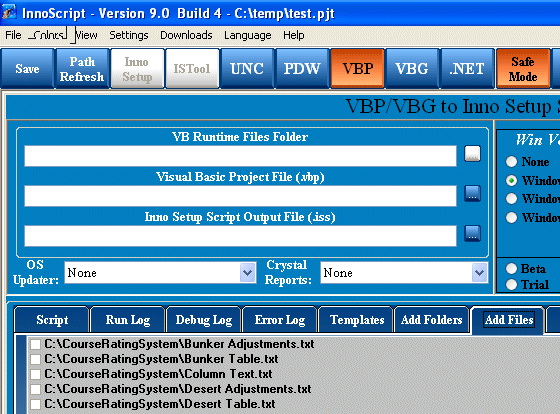
Task: Check the Bunker Table.txt file checkbox
Action: click(35, 359)
